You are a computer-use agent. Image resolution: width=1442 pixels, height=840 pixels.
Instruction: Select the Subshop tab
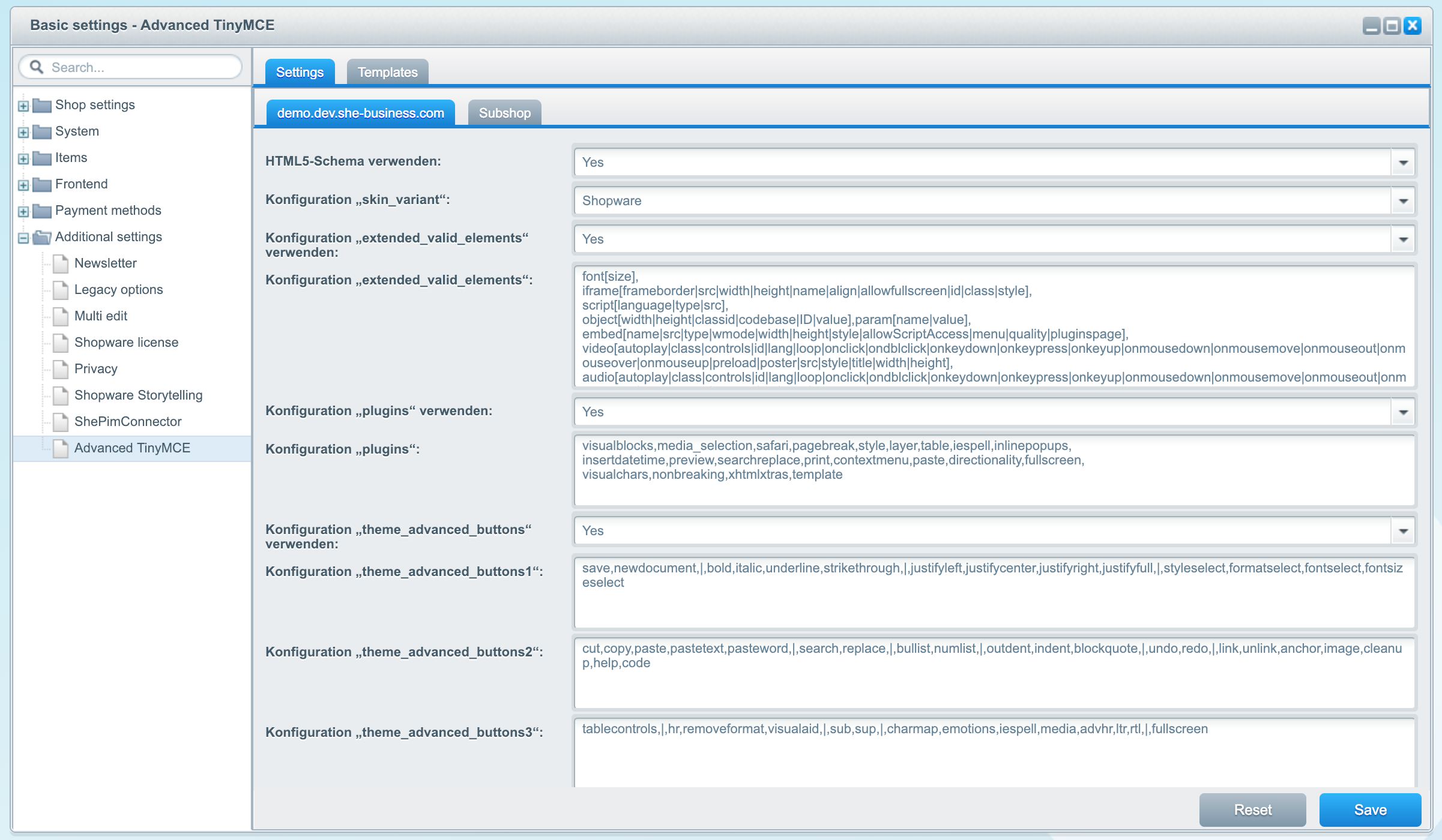pos(505,113)
